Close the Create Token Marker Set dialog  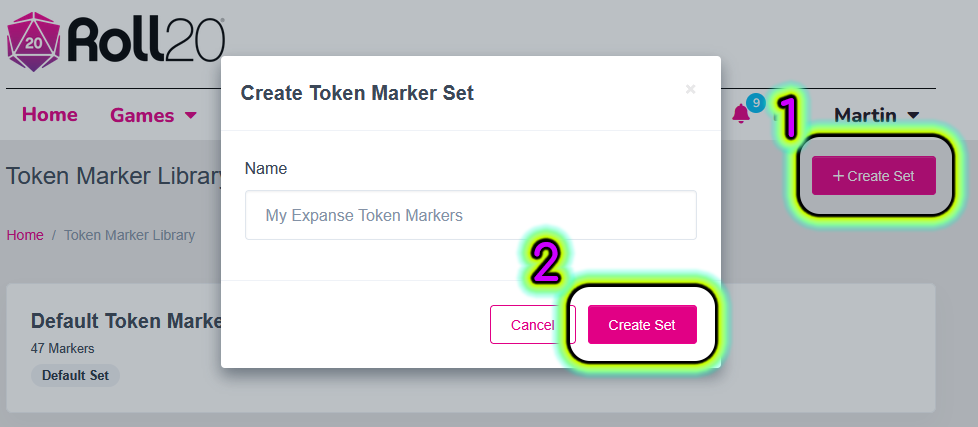pyautogui.click(x=690, y=89)
